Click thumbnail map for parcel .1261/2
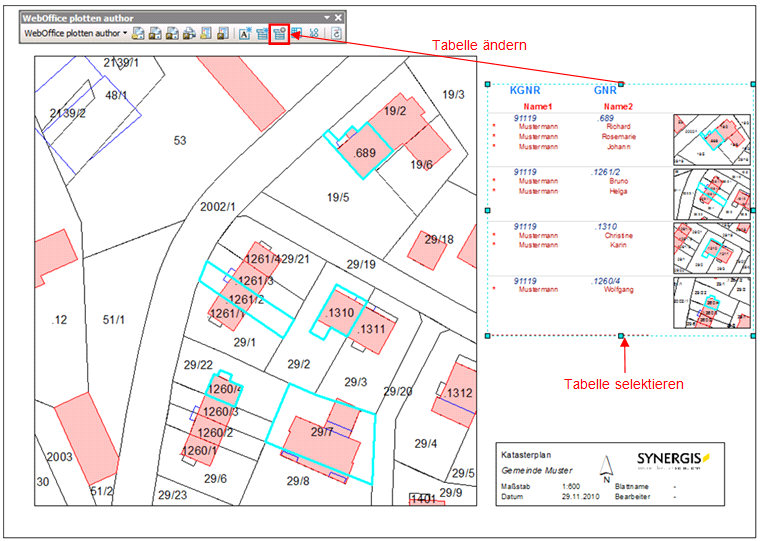Screen dimensions: 760x541 click(x=712, y=194)
